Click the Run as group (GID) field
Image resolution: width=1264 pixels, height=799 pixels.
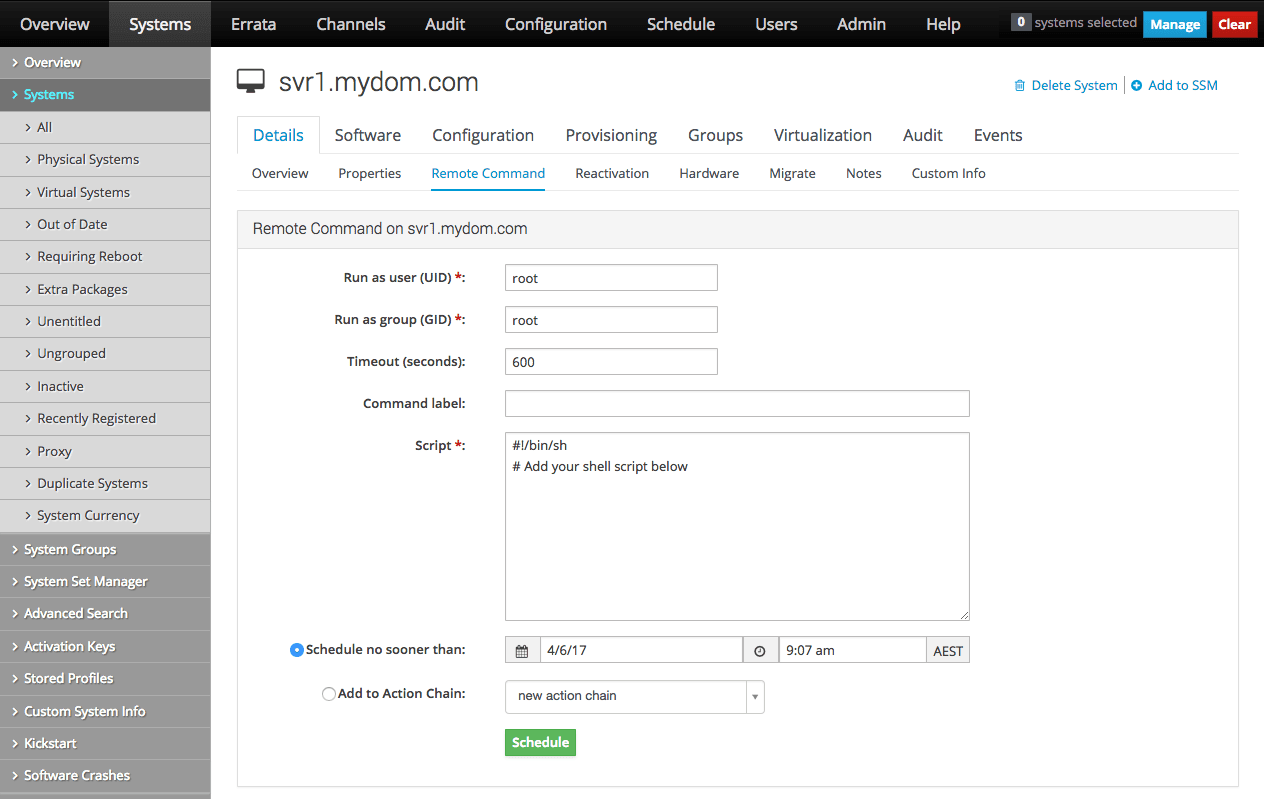[611, 320]
